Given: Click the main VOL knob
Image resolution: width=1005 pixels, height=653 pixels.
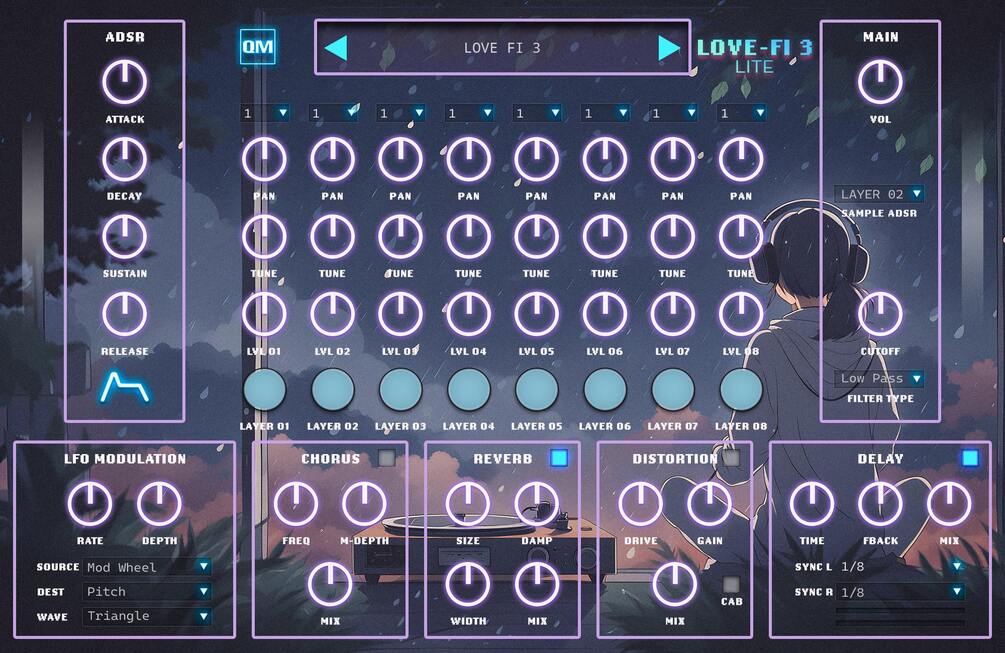Looking at the screenshot, I should click(x=880, y=82).
